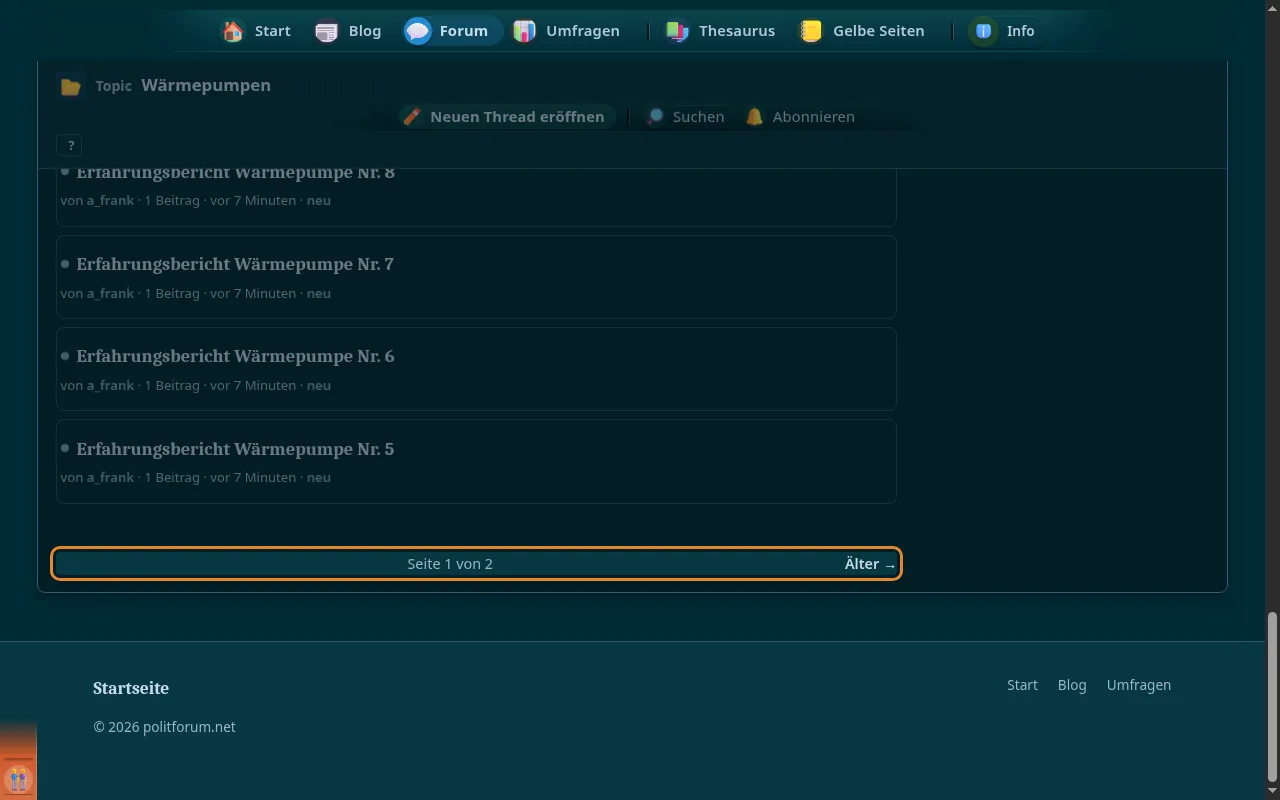Click the footer Blog link

point(1072,685)
